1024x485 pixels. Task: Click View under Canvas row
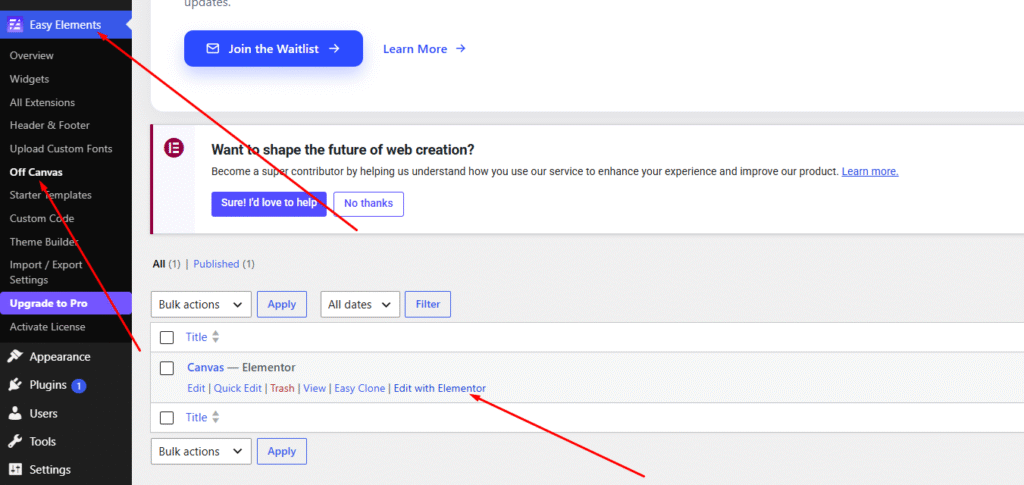pyautogui.click(x=314, y=388)
